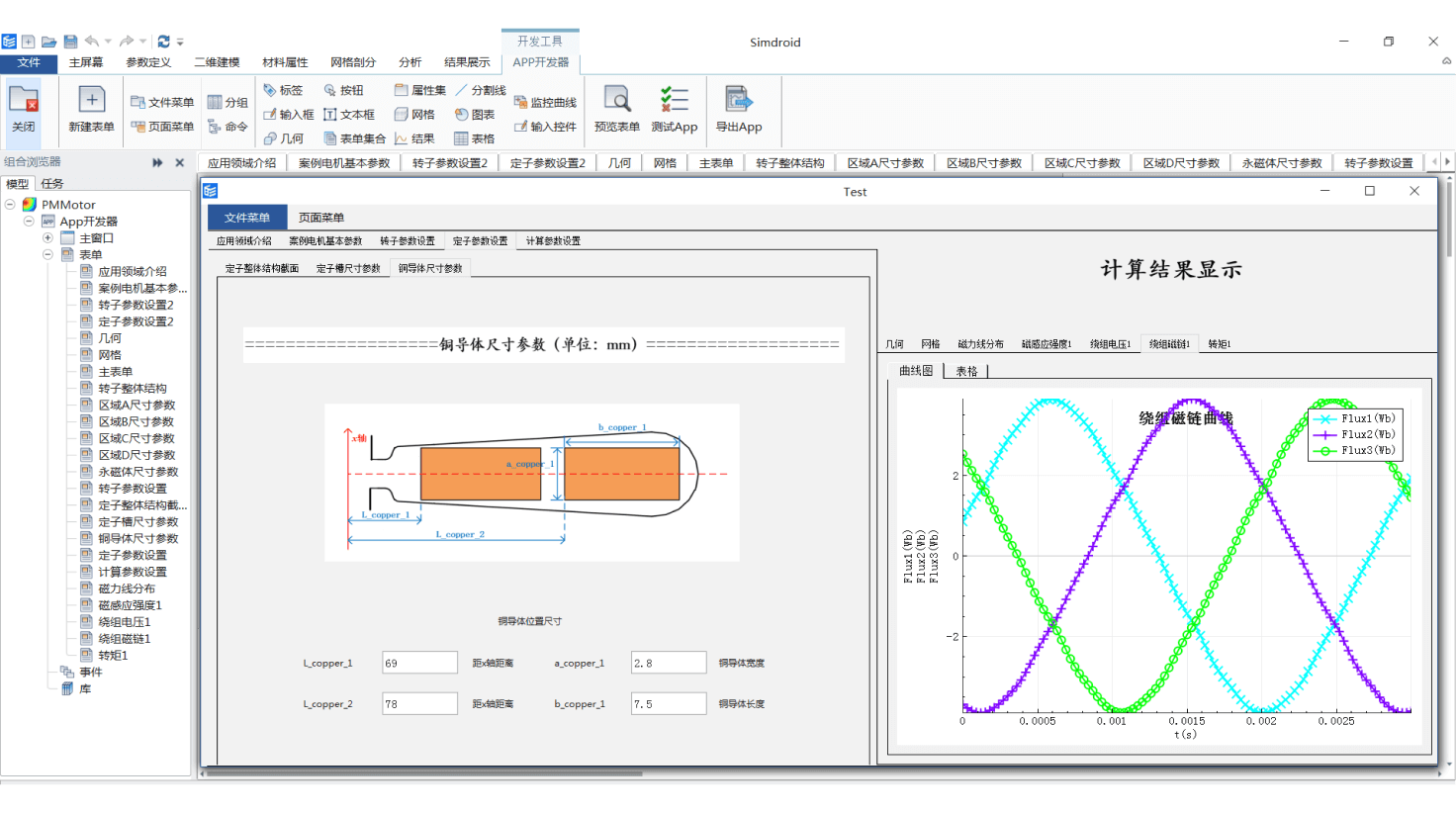The height and width of the screenshot is (814, 1456).
Task: Switch to the 表格 view of the curve
Action: (x=966, y=372)
